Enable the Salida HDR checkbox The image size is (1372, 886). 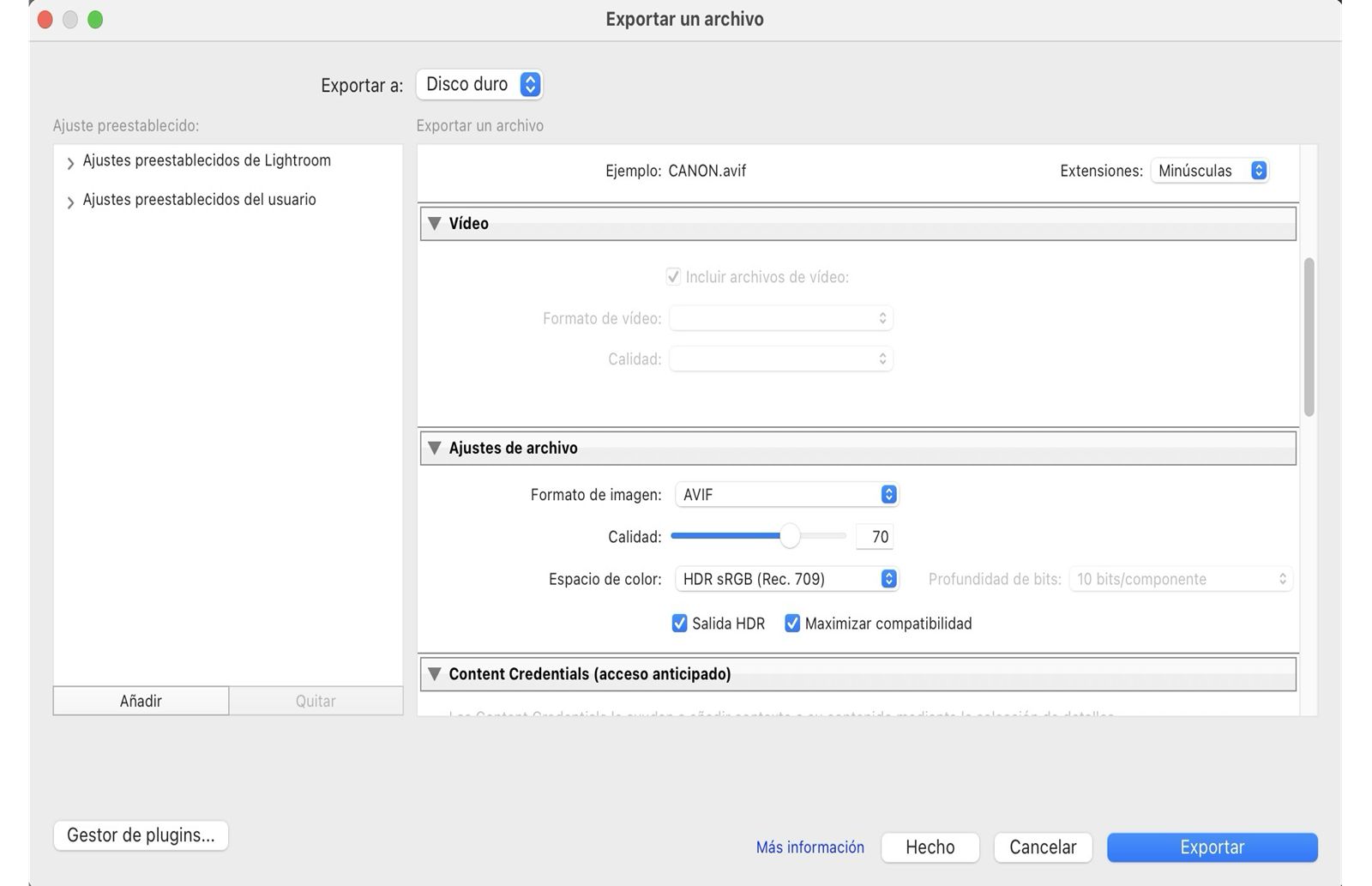(680, 624)
